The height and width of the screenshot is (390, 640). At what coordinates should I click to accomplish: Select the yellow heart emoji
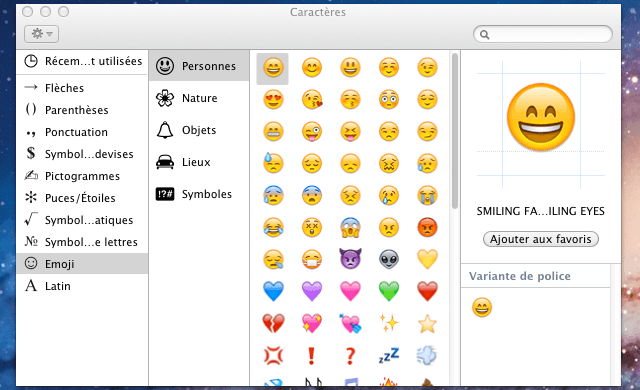point(427,259)
